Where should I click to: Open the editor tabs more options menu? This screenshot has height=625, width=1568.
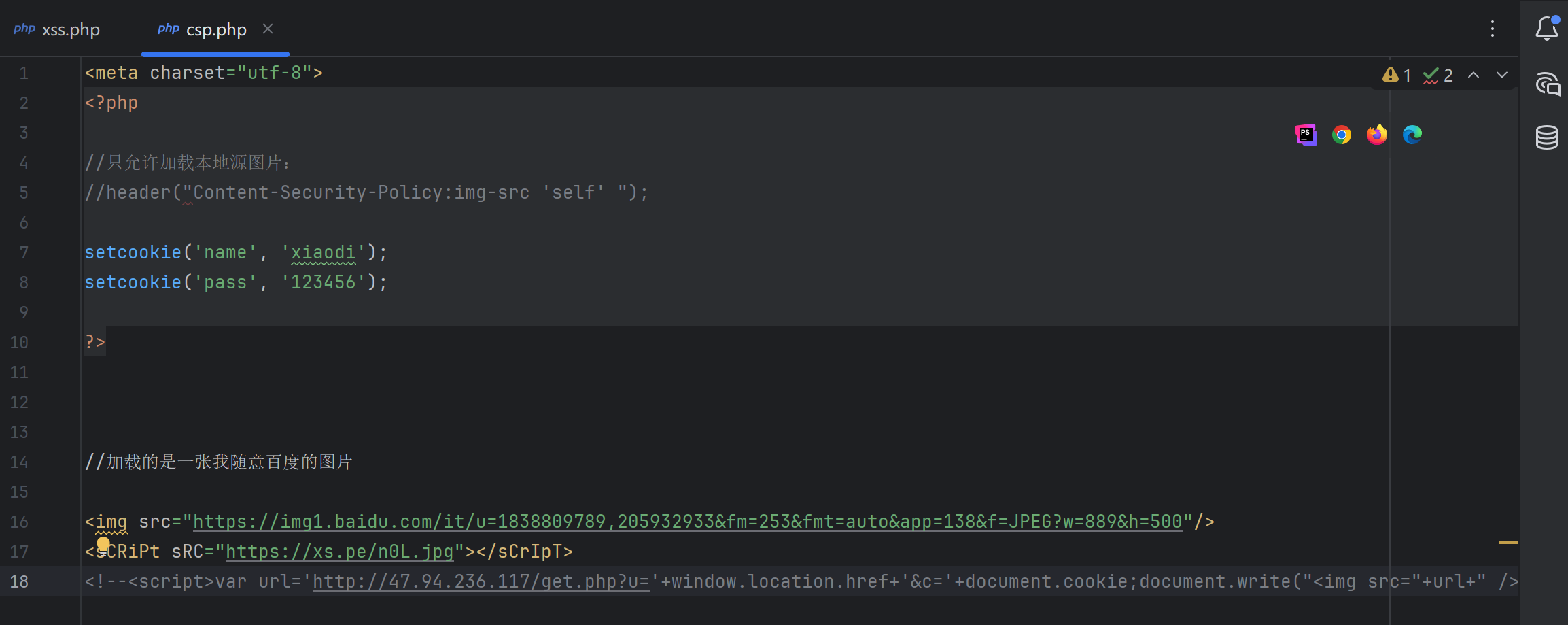1493,29
